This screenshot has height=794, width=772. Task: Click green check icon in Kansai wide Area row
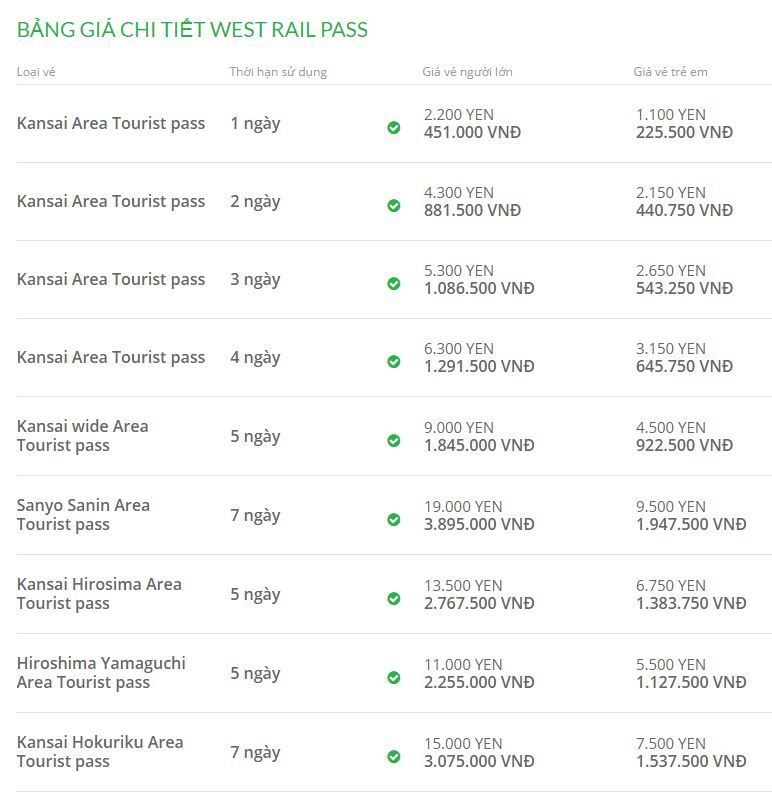(394, 441)
